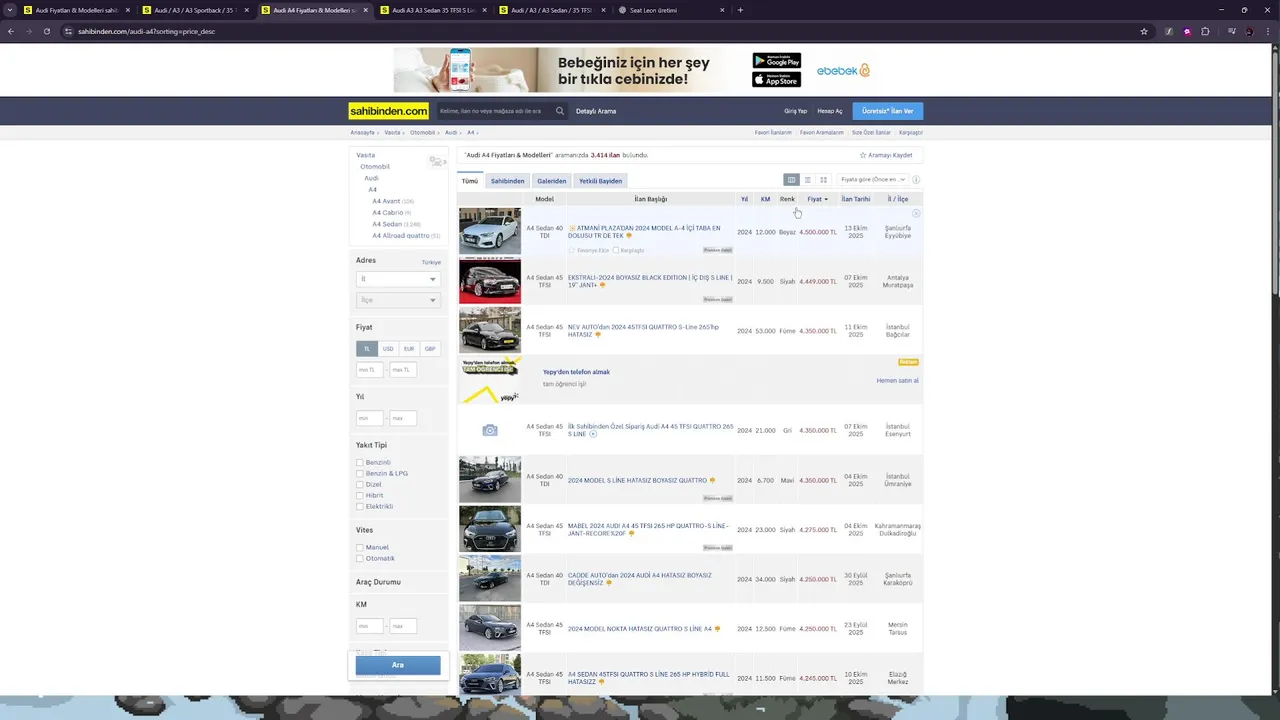Click the Ücretsiz İlan Ver button
This screenshot has width=1280, height=720.
point(888,111)
